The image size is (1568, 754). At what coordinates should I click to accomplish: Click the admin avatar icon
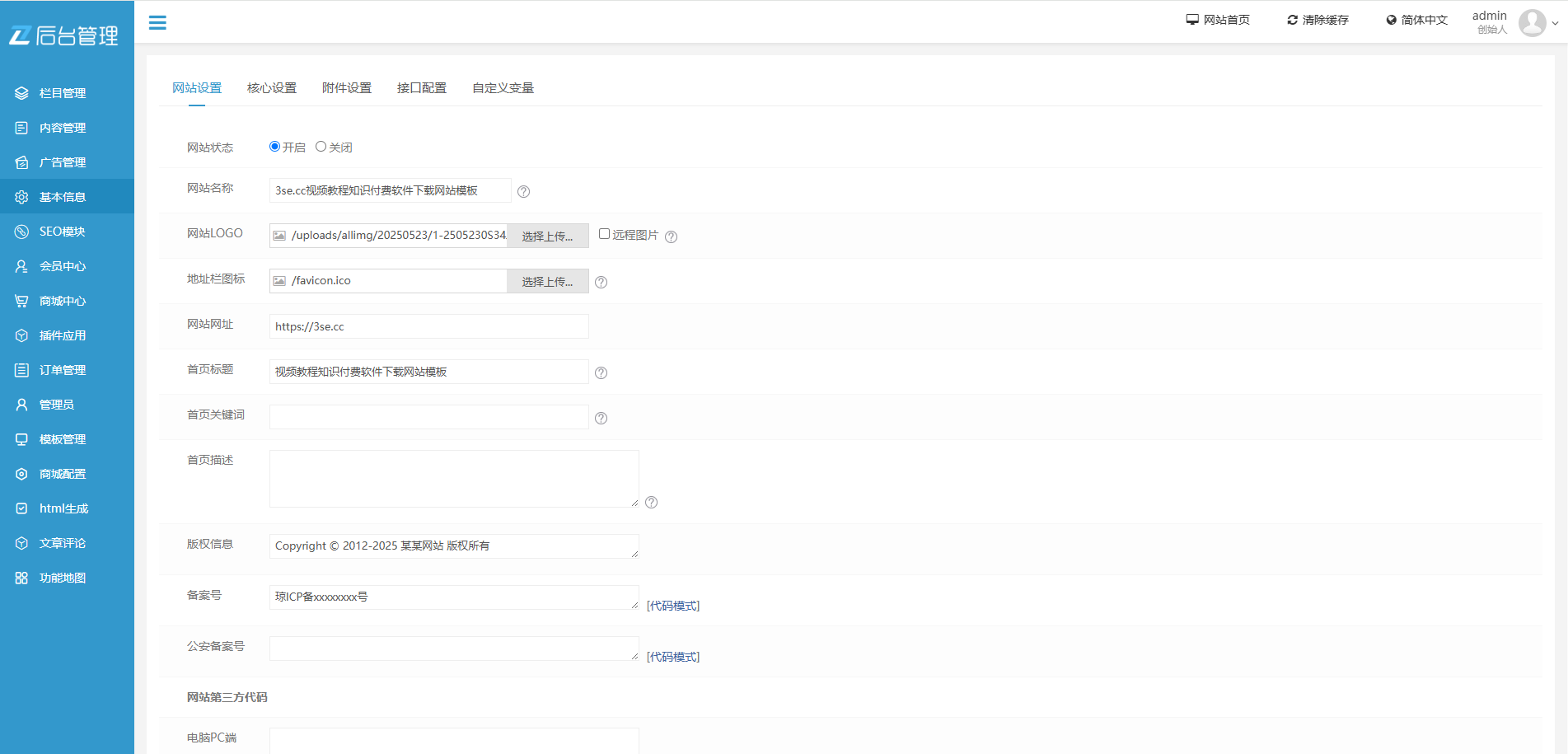1532,22
